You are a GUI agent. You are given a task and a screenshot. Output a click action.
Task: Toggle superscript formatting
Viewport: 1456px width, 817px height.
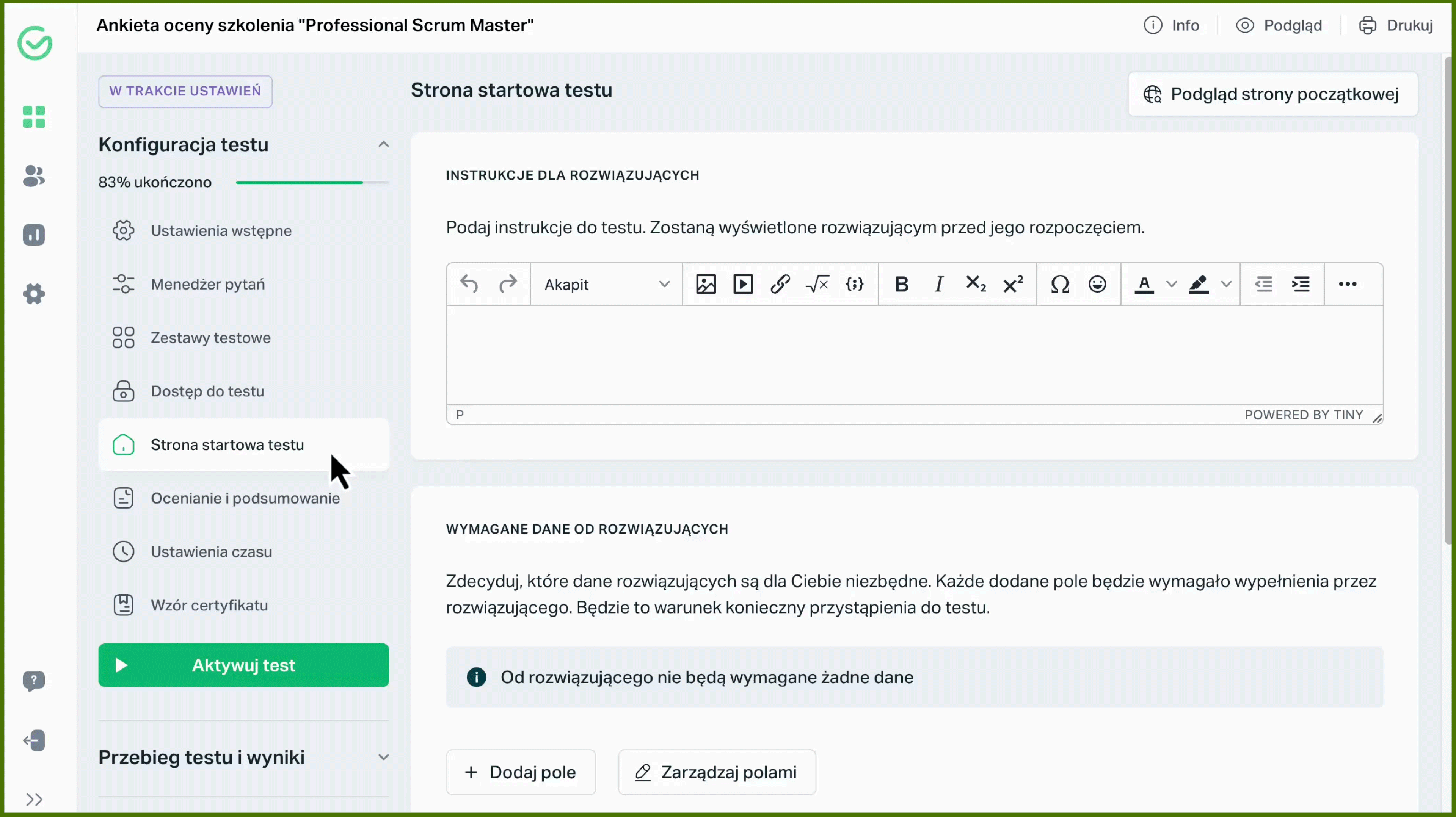click(1013, 284)
